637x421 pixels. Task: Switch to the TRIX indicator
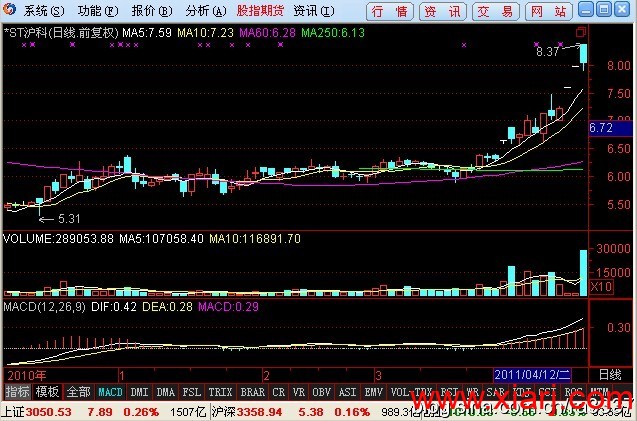[220, 392]
